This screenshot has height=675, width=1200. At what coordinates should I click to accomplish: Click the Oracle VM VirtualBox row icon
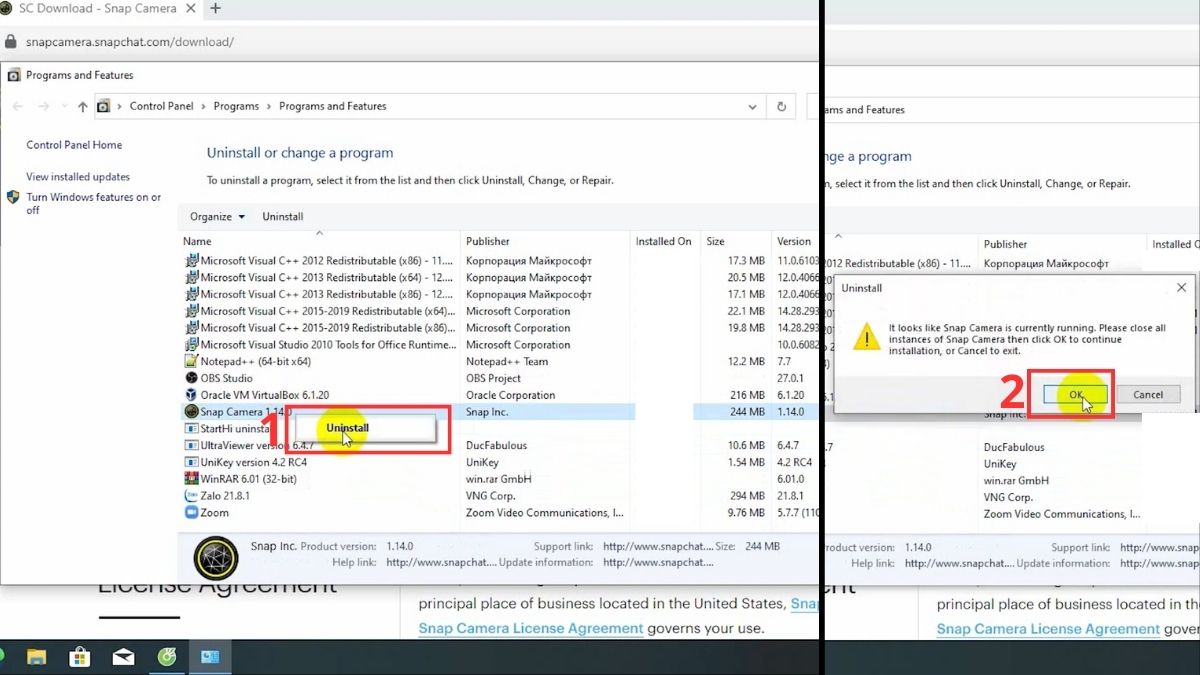coord(192,395)
